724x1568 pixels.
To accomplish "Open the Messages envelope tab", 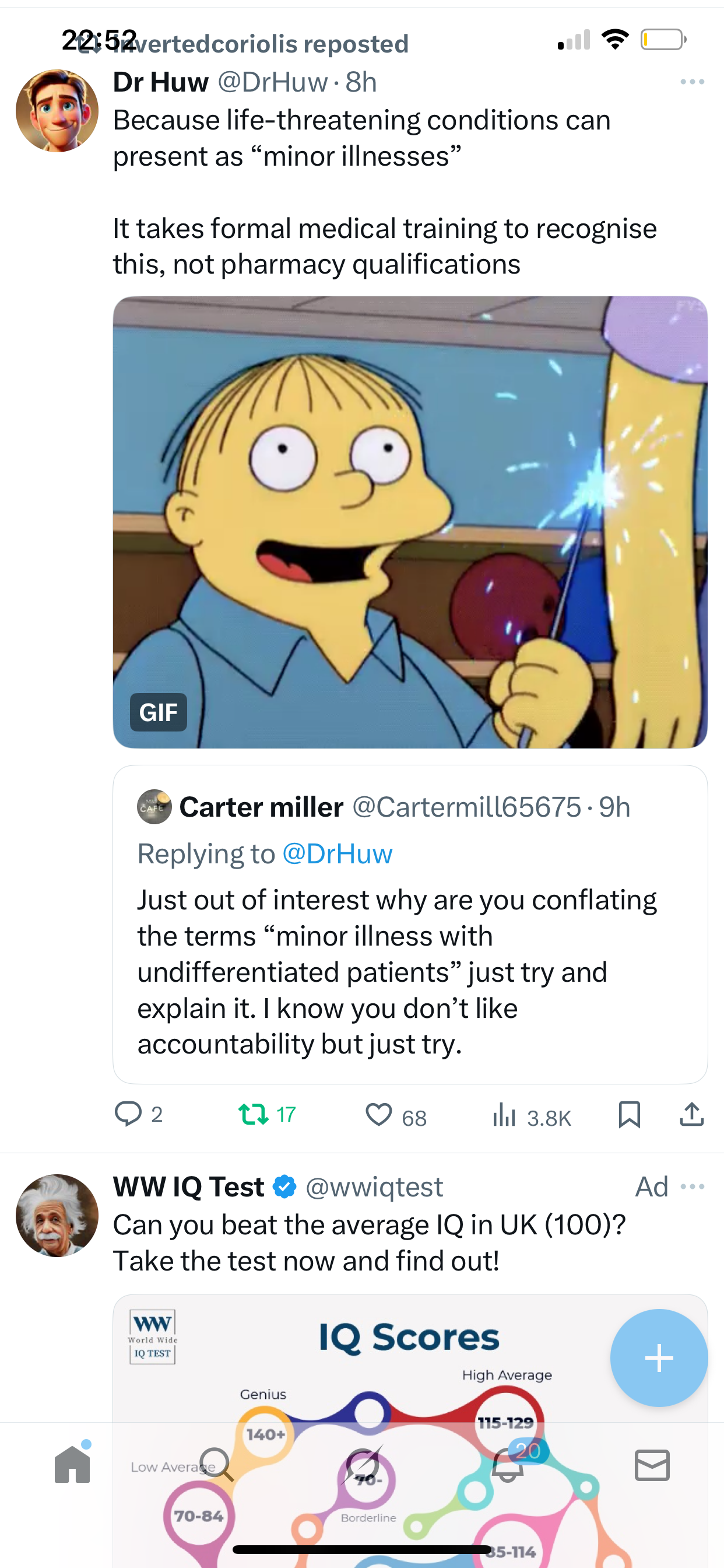I will coord(652,1465).
